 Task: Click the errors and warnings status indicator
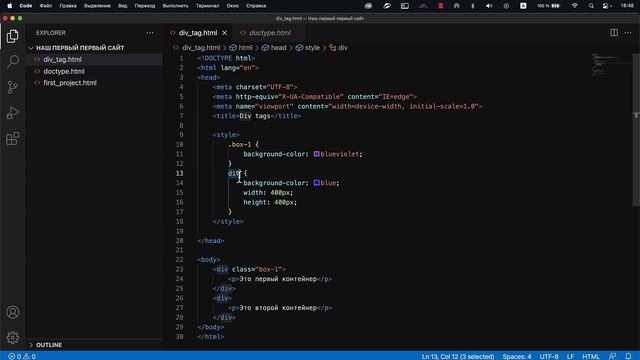(22, 356)
